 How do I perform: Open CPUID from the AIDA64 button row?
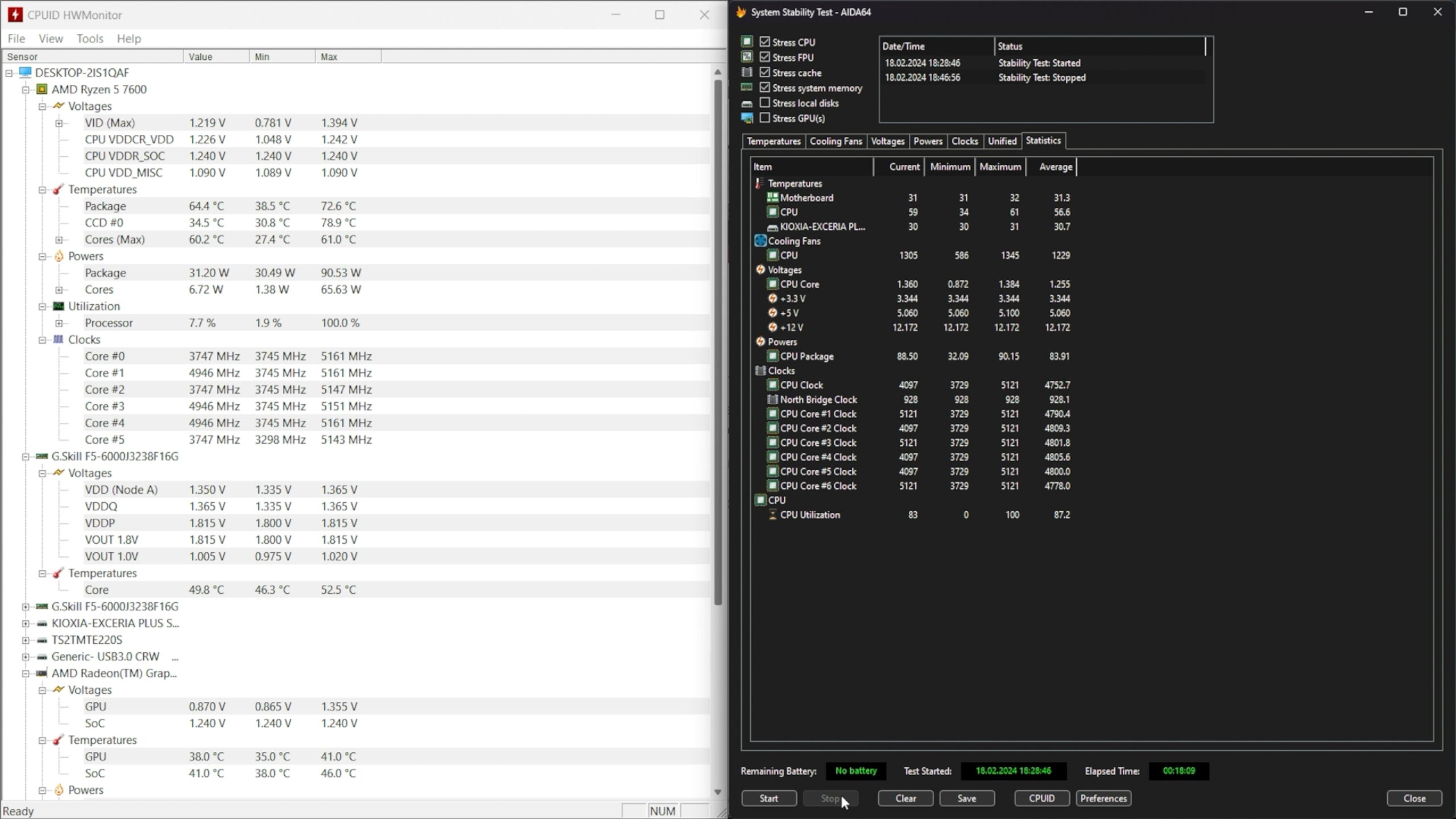pyautogui.click(x=1042, y=799)
